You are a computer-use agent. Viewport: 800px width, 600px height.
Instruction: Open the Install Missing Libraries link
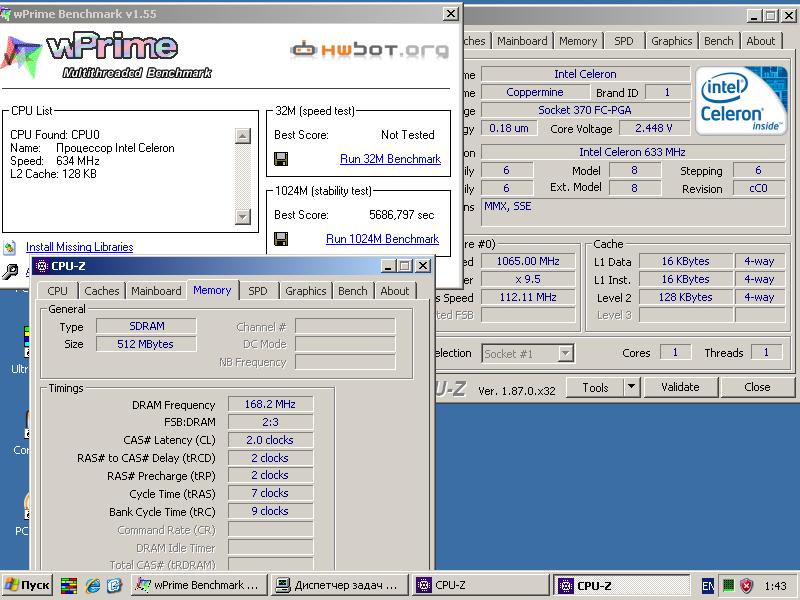coord(80,247)
